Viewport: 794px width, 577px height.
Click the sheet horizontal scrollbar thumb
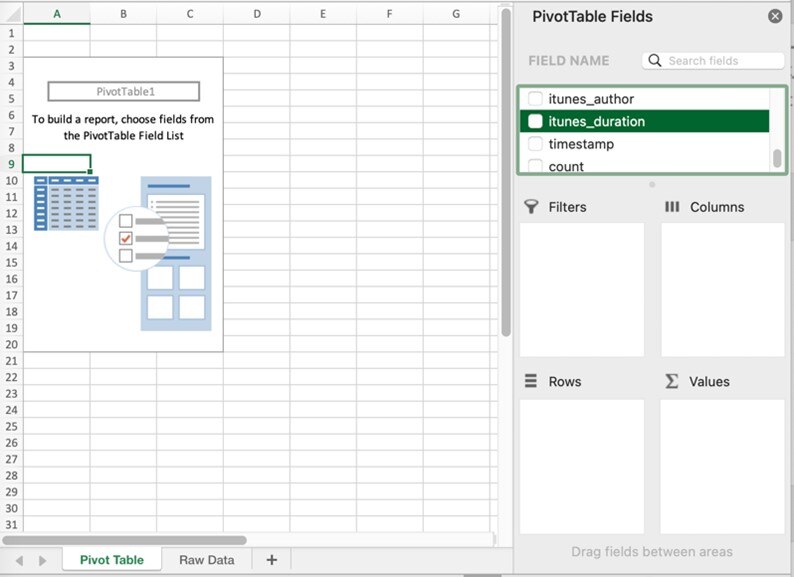tap(125, 540)
